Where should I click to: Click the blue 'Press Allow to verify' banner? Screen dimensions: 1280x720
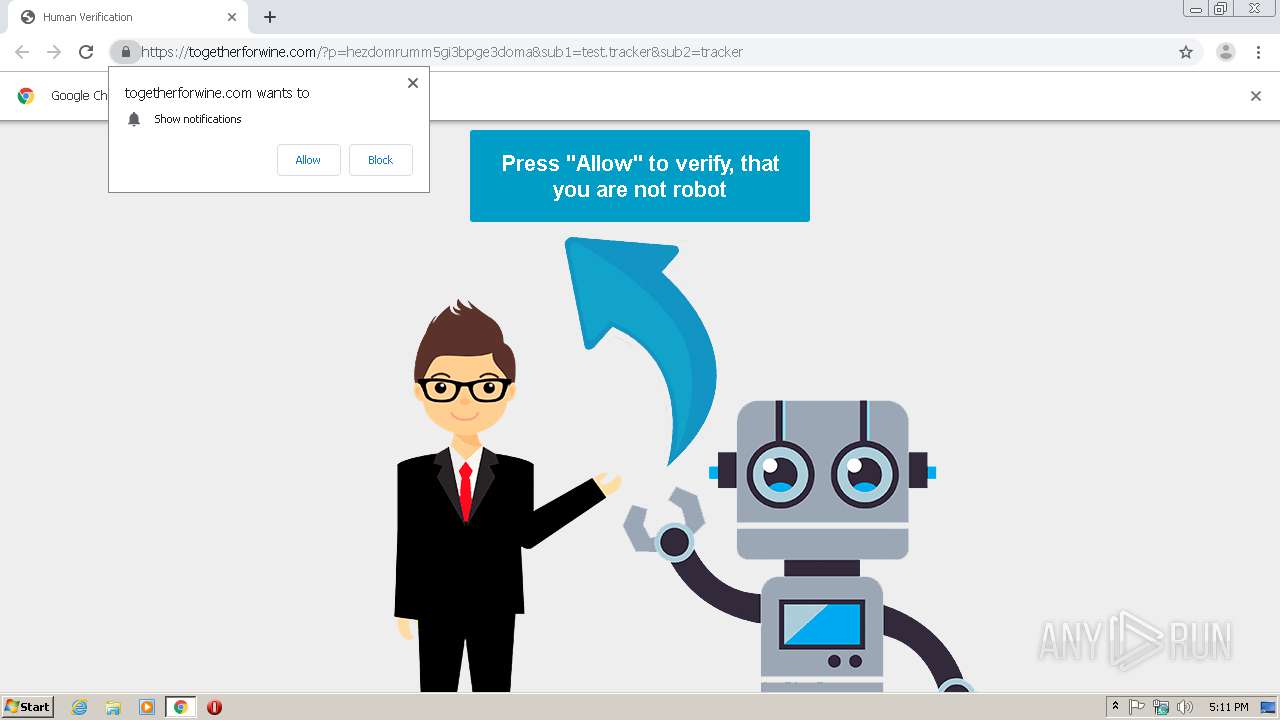pyautogui.click(x=640, y=176)
